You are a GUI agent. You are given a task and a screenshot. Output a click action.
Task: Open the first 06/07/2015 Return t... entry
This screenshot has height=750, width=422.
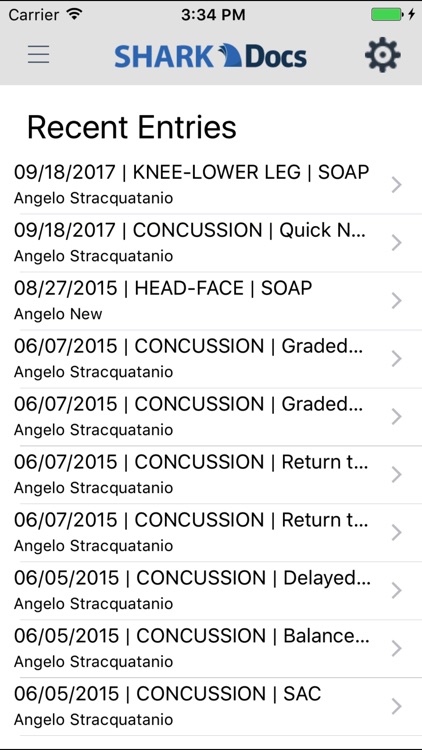coord(211,474)
